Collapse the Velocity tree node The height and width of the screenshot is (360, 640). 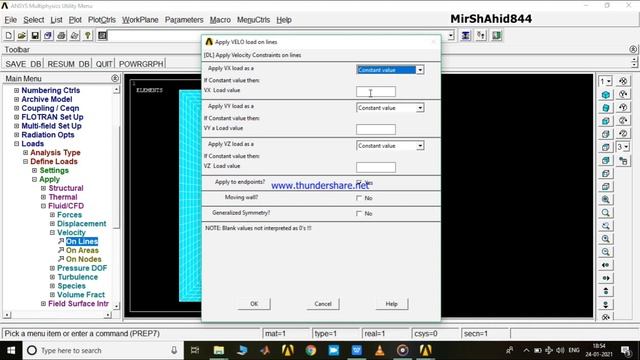coord(52,233)
